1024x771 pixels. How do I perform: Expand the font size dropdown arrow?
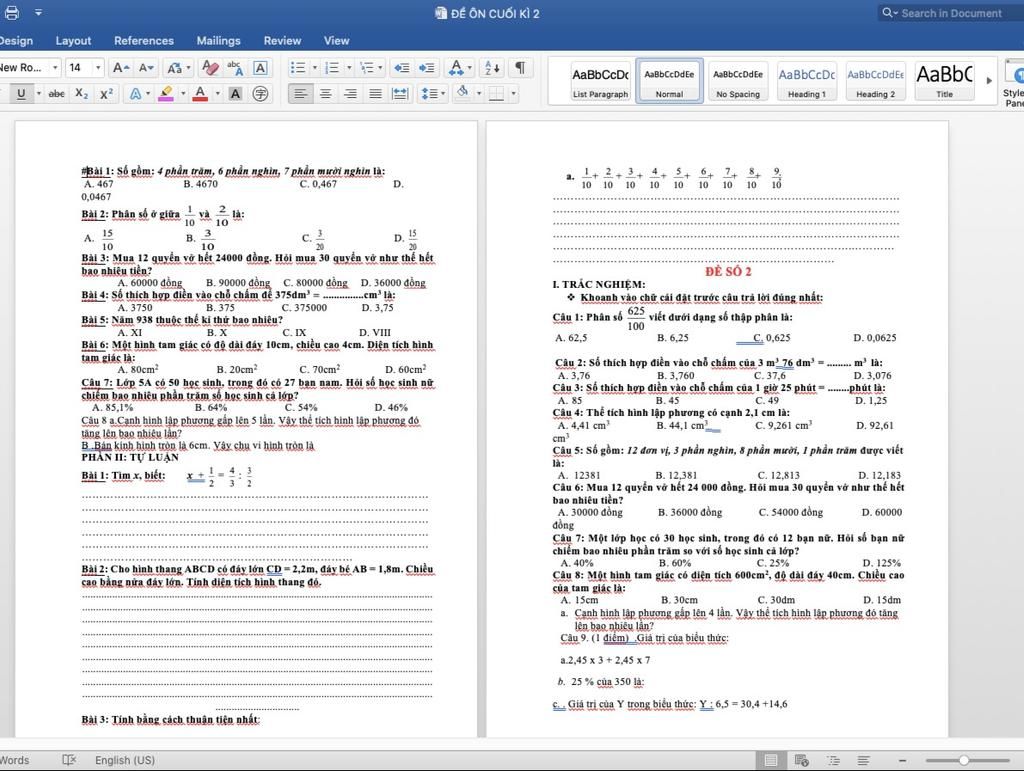coord(99,67)
